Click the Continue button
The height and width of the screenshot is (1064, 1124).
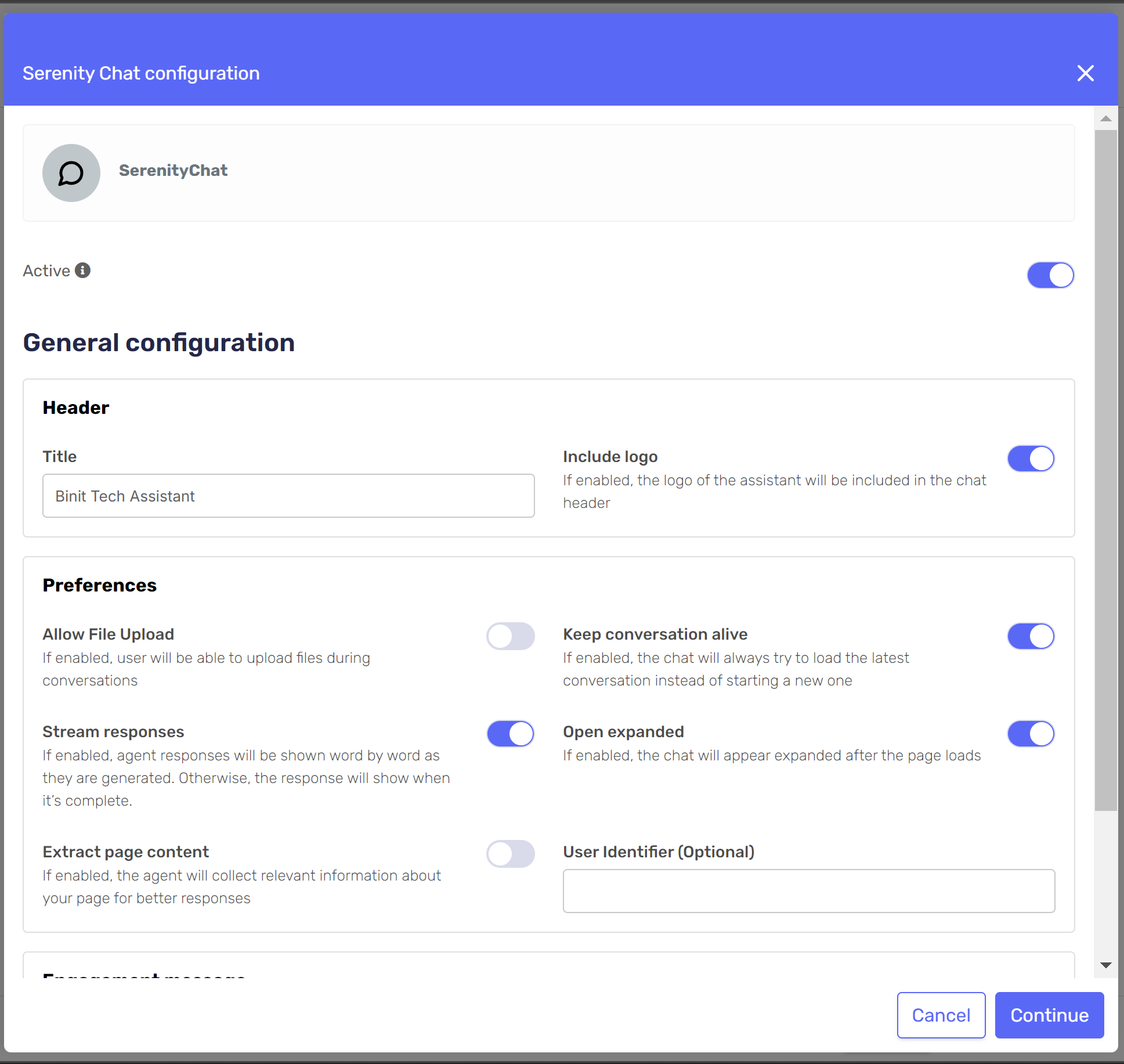1049,1015
